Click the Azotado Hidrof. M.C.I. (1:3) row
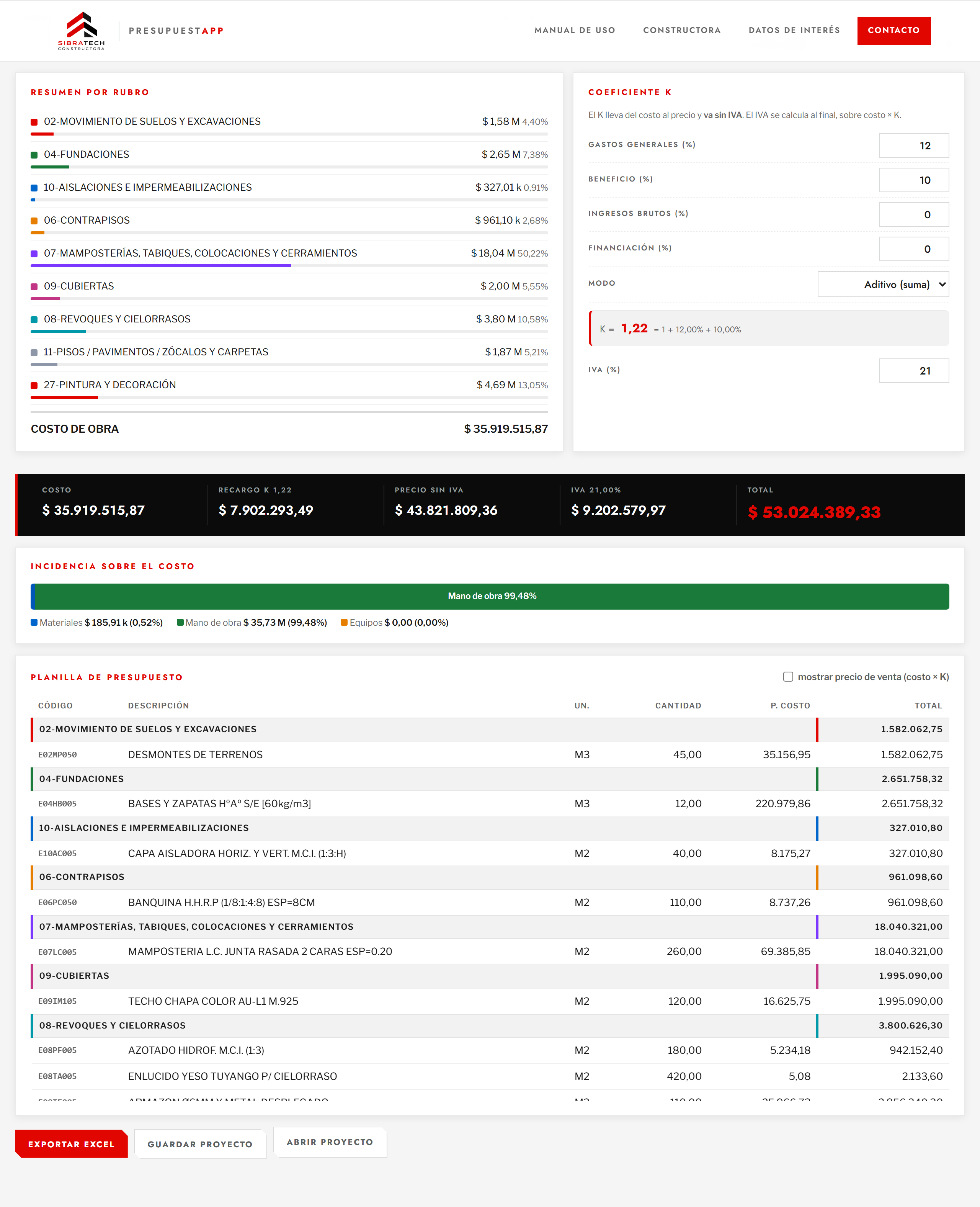980x1207 pixels. 490,1051
